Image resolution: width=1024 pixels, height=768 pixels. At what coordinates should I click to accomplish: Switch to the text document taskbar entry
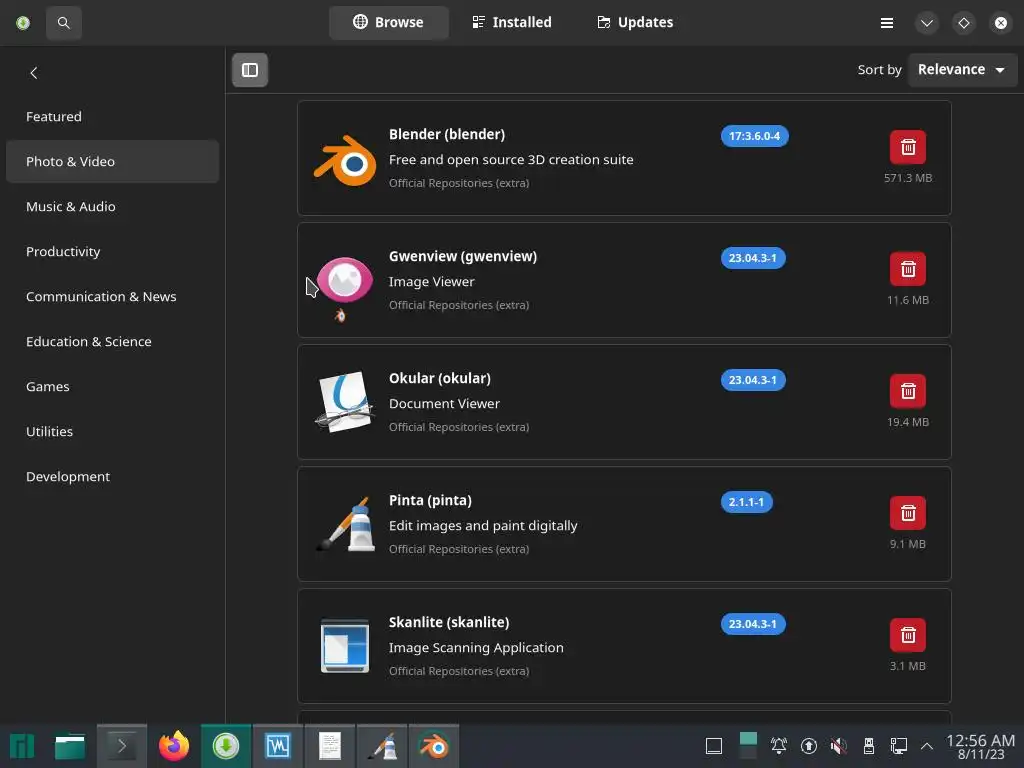pyautogui.click(x=330, y=746)
